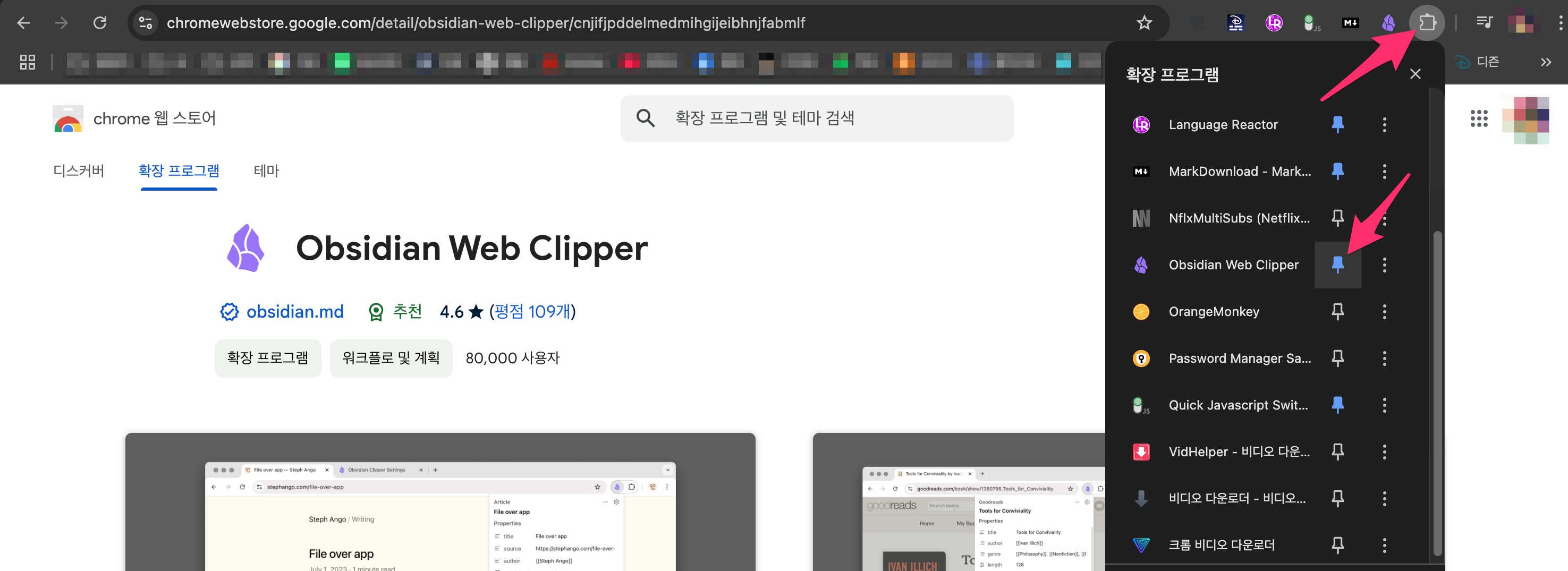This screenshot has width=1568, height=571.
Task: Open more options for Obsidian Web Clipper
Action: [1384, 265]
